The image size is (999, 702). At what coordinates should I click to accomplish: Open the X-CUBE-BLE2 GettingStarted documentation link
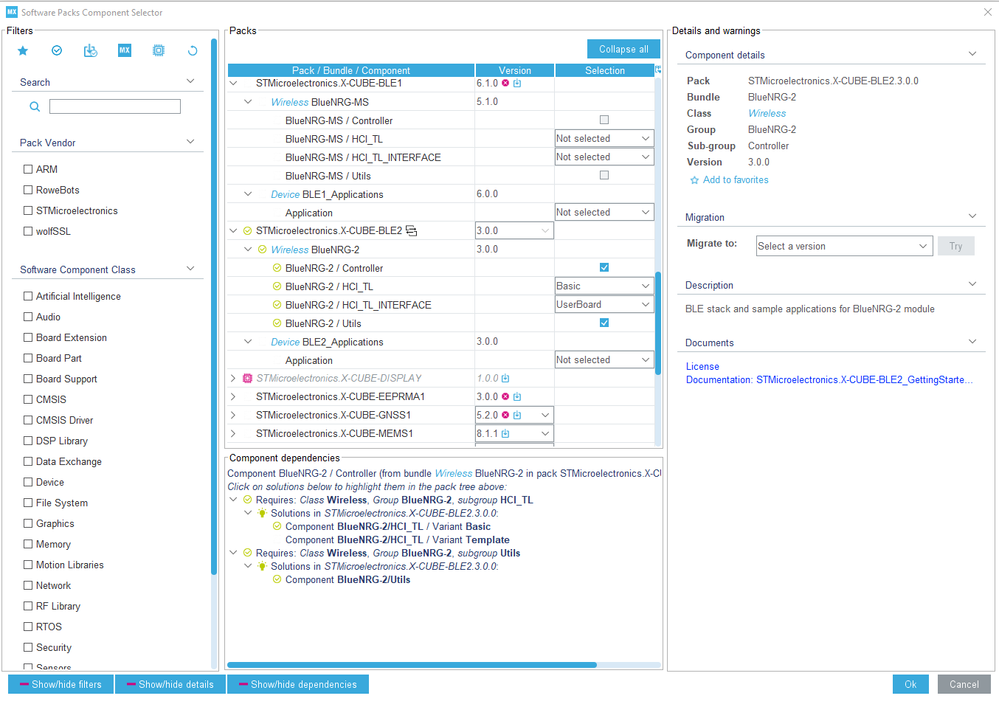[x=829, y=380]
